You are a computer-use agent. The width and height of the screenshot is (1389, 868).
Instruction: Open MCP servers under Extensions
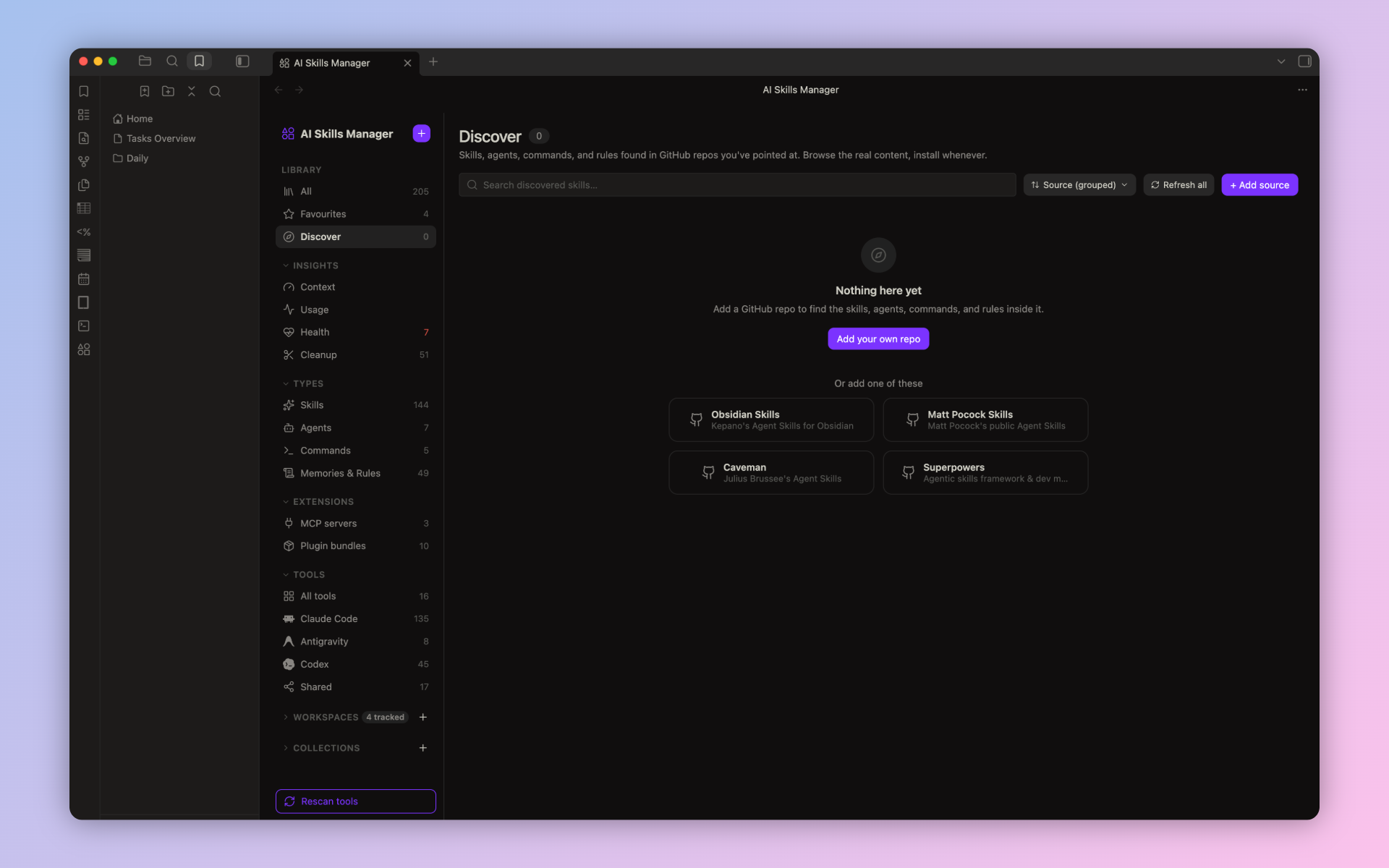pos(356,523)
